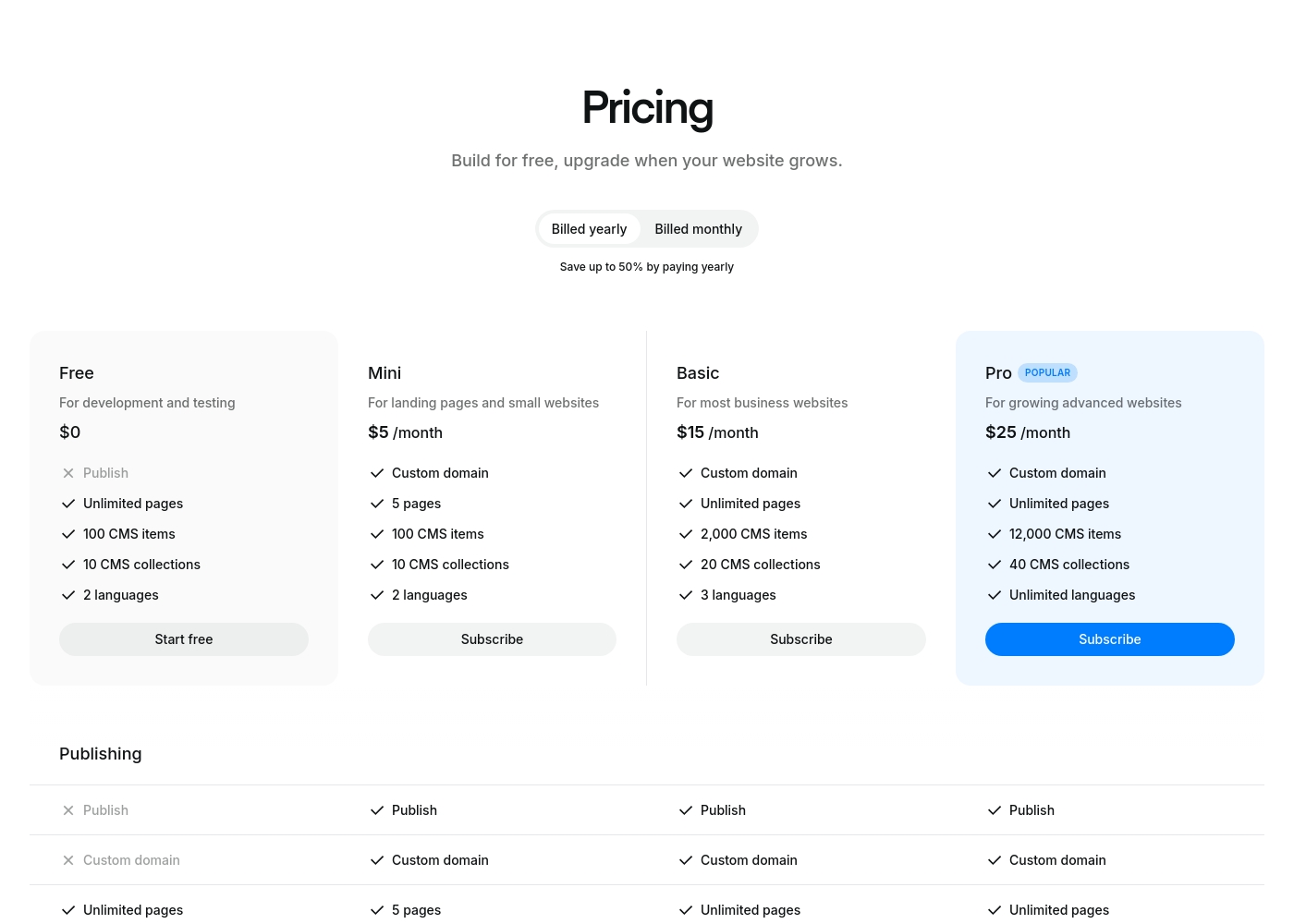Click checkmark beside 40 CMS collections
The image size is (1294, 924).
pos(995,565)
